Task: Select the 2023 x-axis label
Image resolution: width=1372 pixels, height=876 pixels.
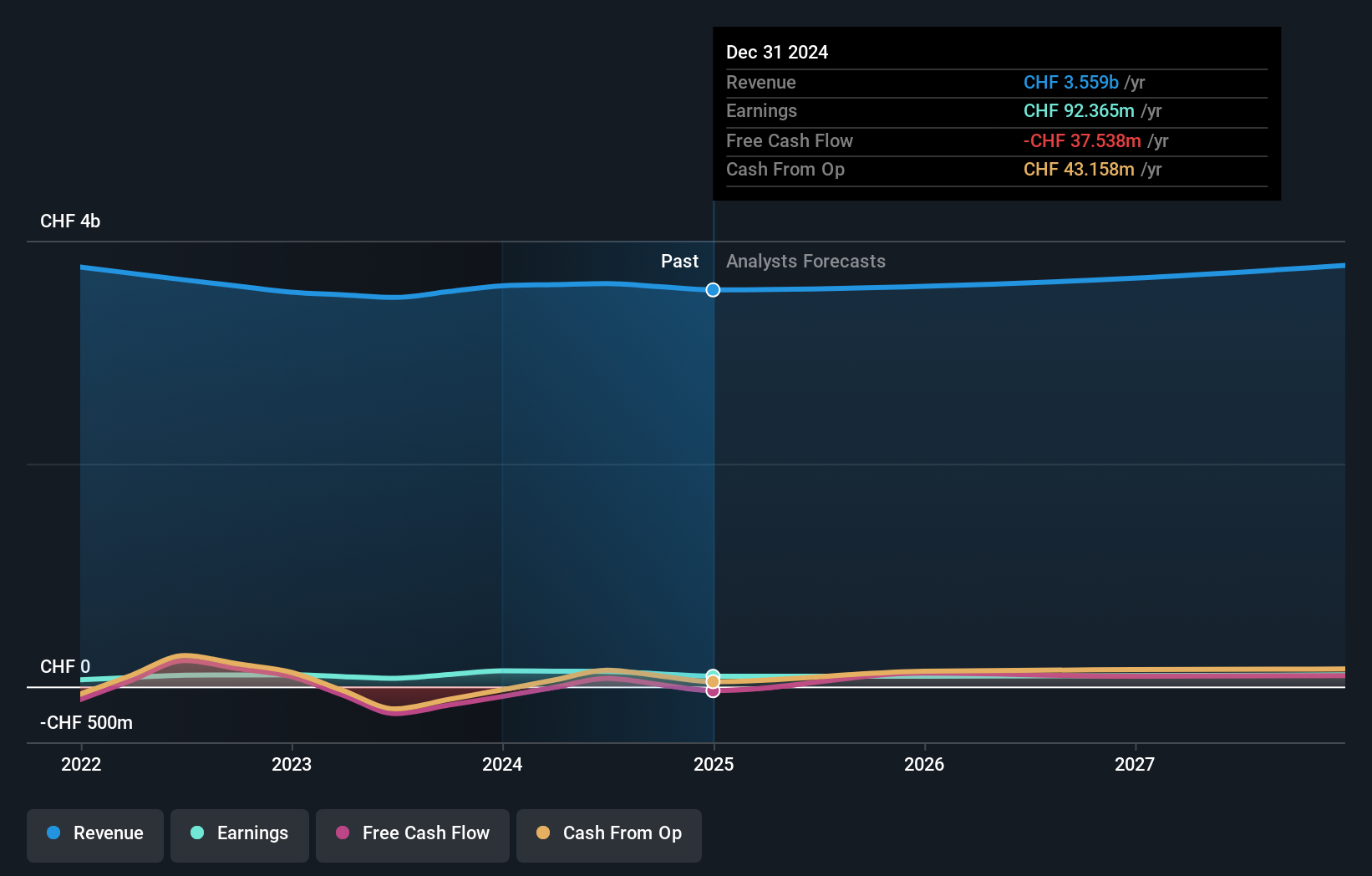Action: click(x=292, y=764)
